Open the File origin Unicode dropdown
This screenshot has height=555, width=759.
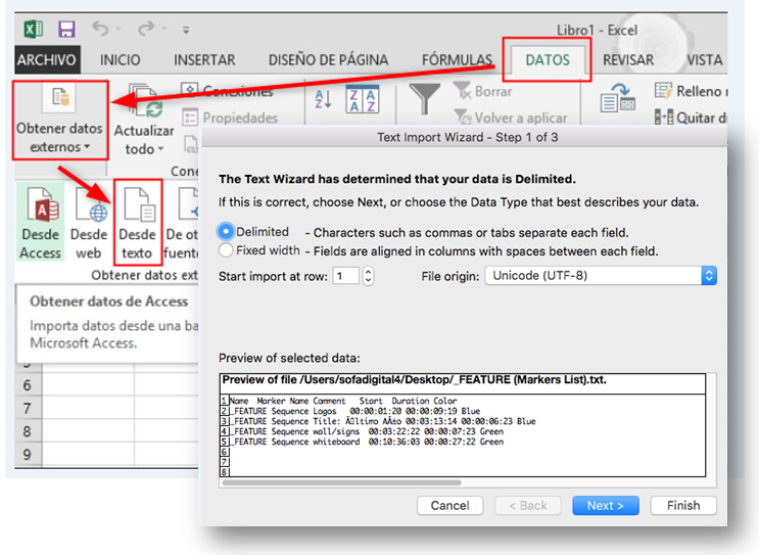(x=601, y=275)
